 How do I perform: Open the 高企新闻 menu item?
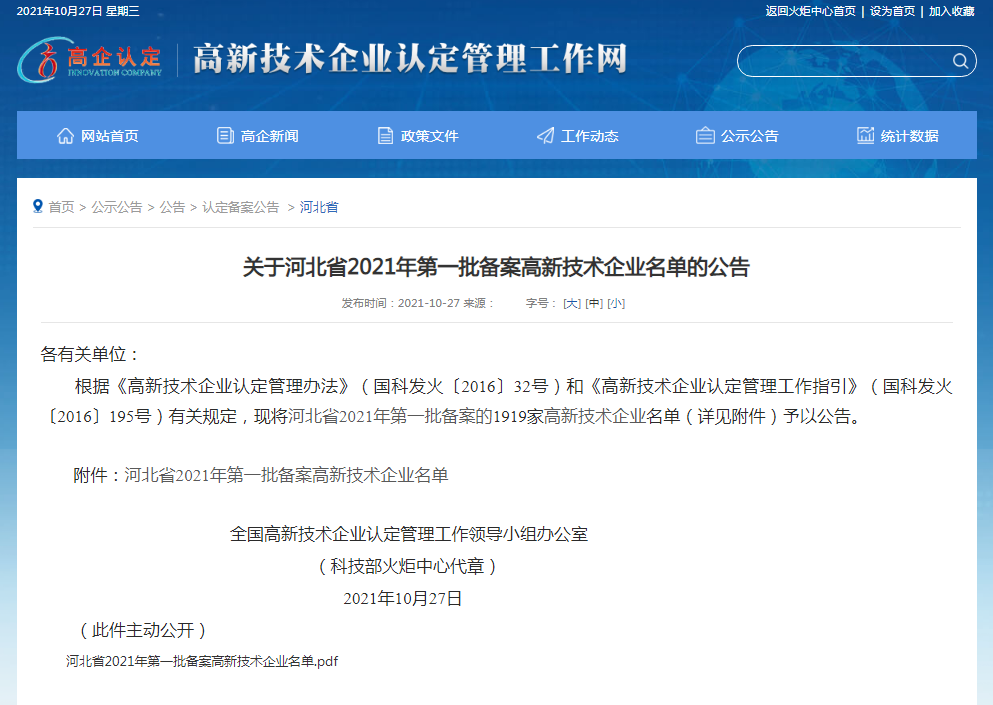[x=257, y=136]
